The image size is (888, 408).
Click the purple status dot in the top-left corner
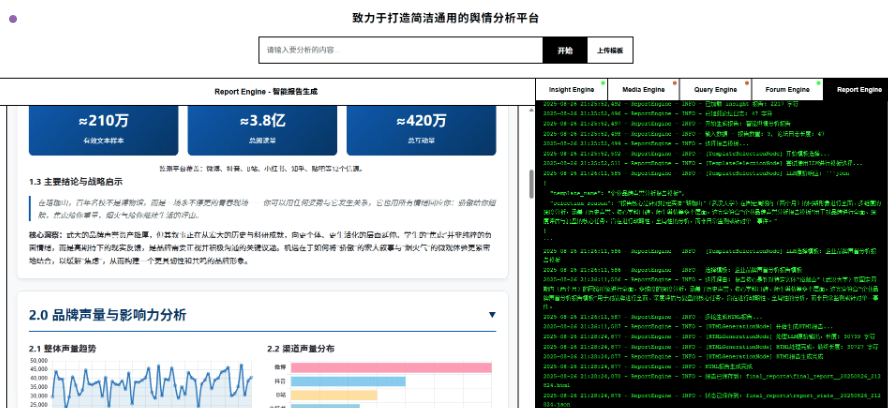coord(13,19)
